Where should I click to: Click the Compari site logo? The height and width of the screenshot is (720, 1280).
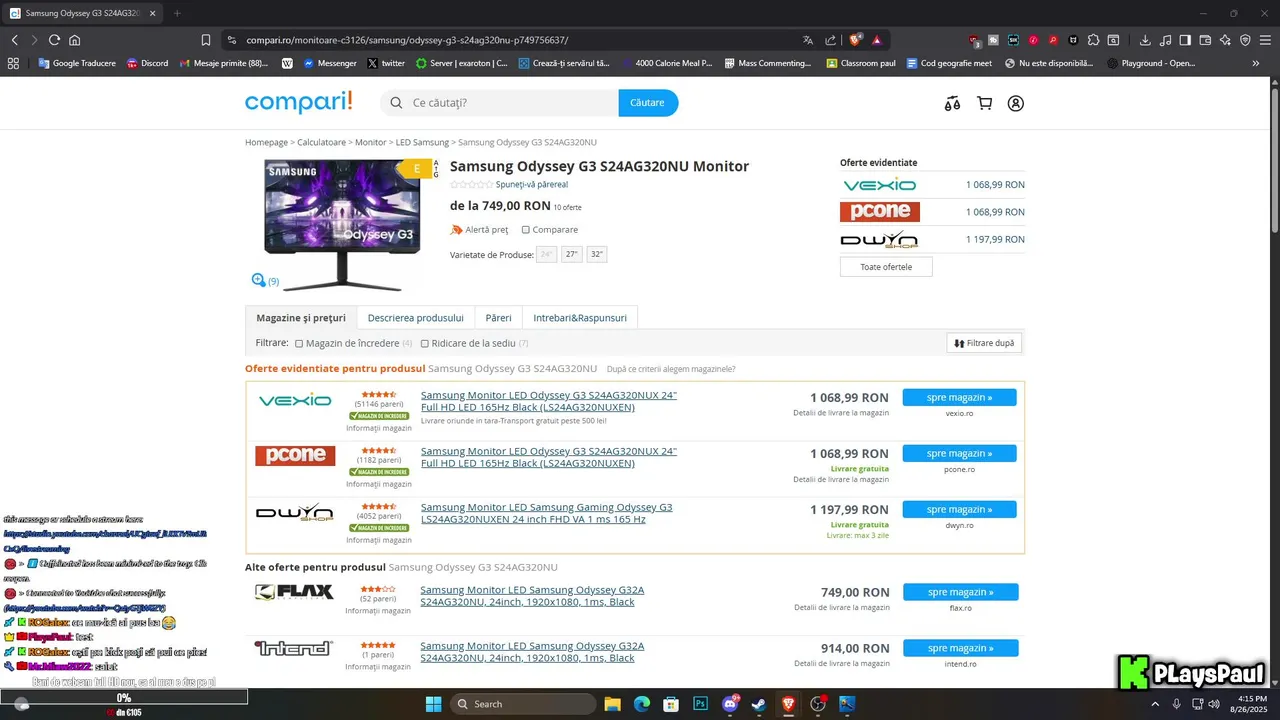(299, 102)
